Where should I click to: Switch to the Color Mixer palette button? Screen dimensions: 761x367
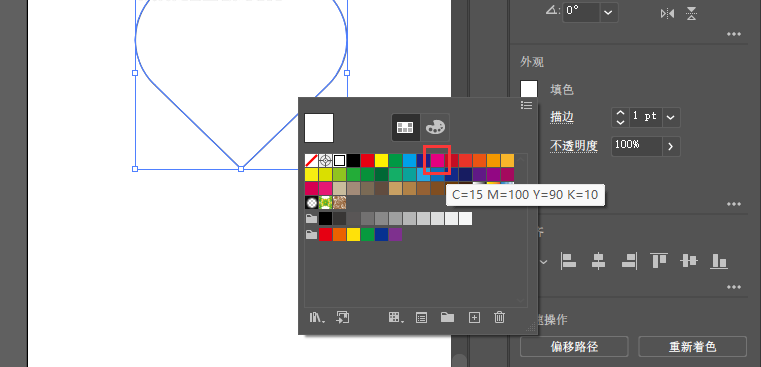click(435, 127)
